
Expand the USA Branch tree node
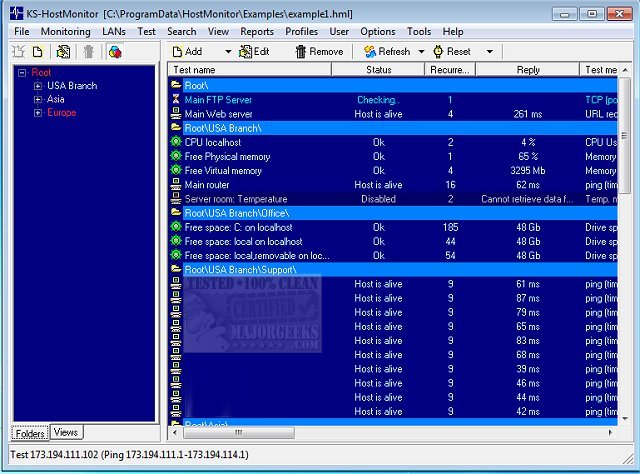[38, 86]
